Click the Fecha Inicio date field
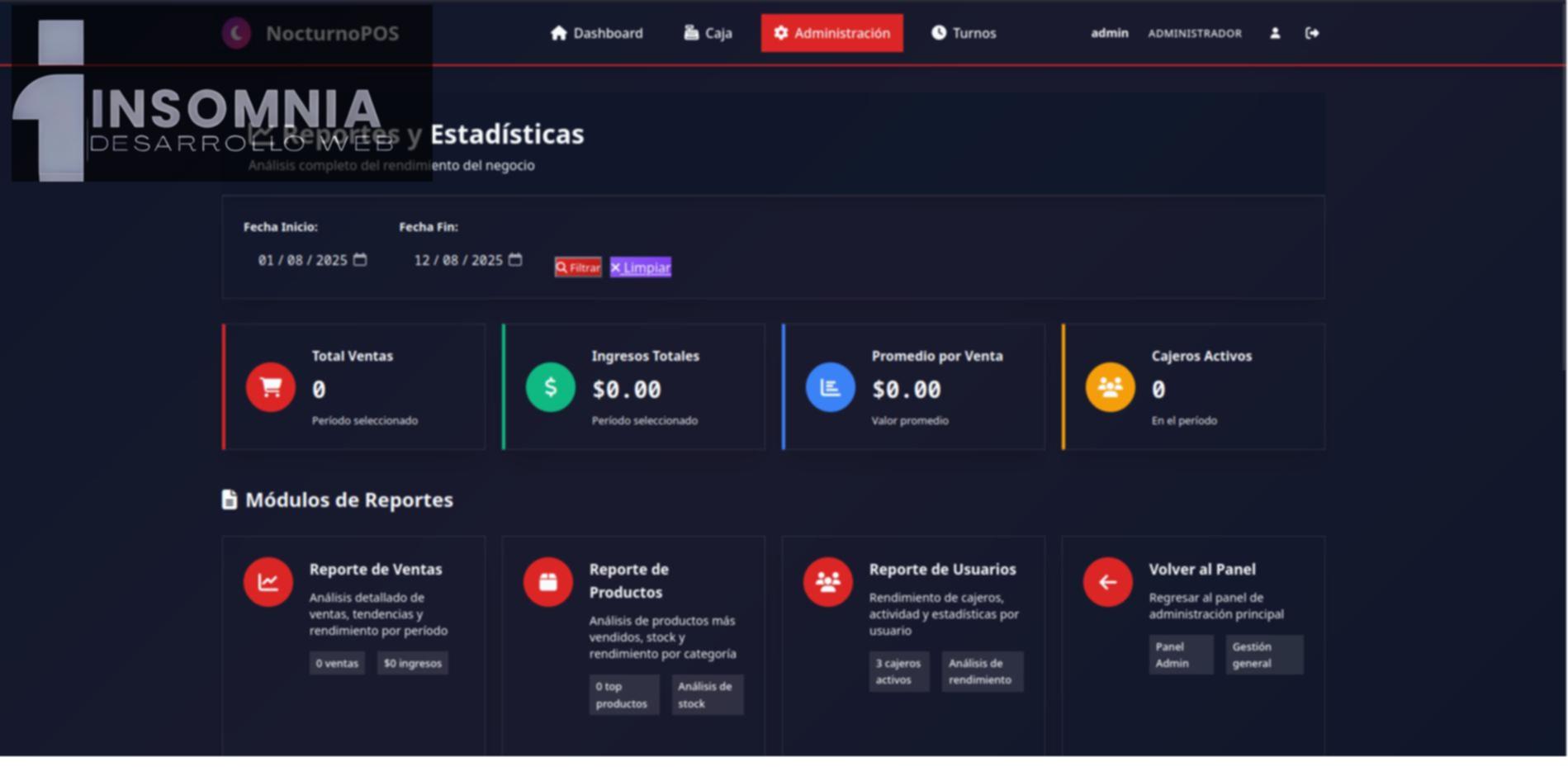This screenshot has width=1568, height=781. (302, 261)
